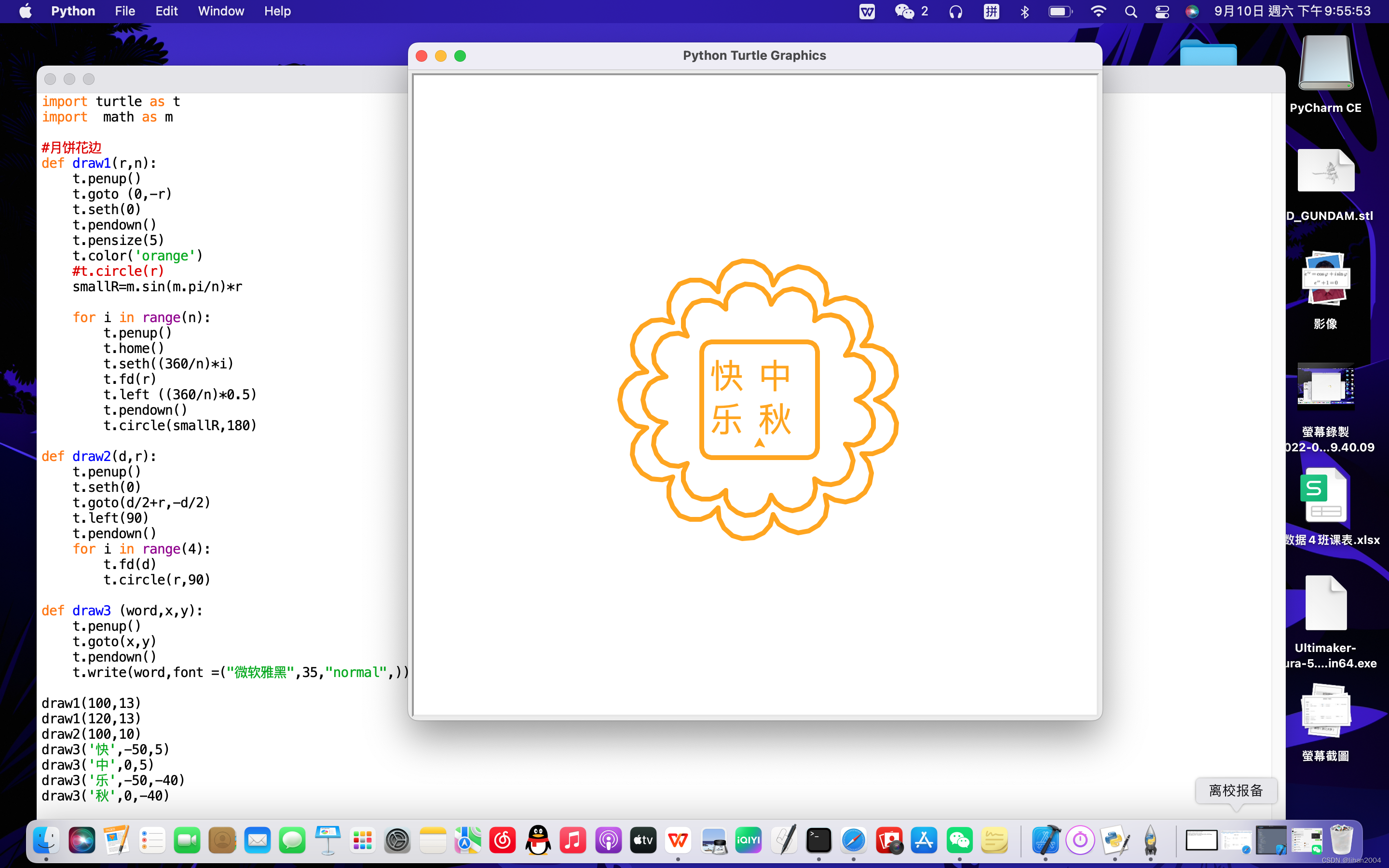
Task: Open the PyCharm CE drive icon
Action: pyautogui.click(x=1325, y=64)
